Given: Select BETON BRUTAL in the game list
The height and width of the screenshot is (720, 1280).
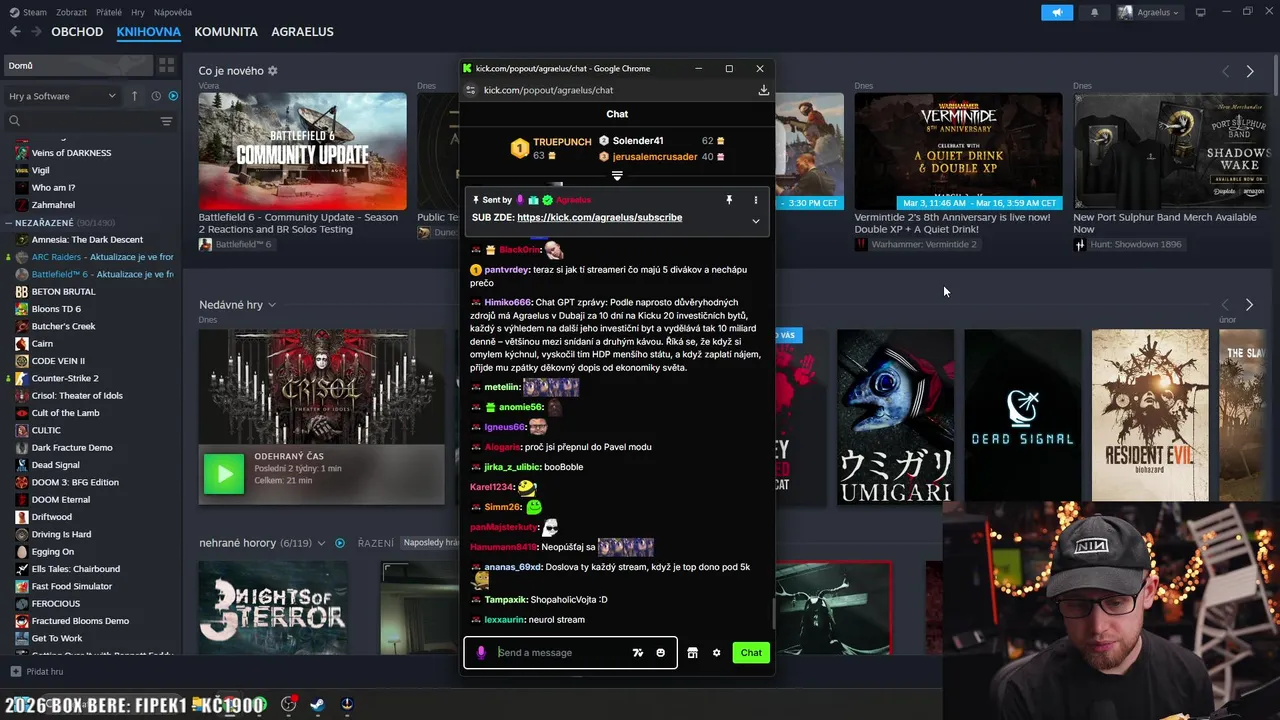Looking at the screenshot, I should pyautogui.click(x=63, y=292).
